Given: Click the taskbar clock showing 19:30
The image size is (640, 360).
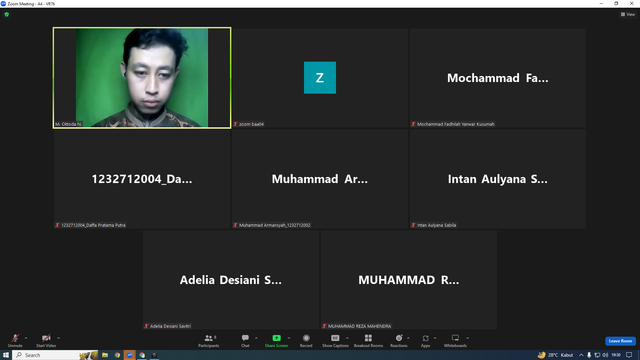Looking at the screenshot, I should tap(616, 355).
